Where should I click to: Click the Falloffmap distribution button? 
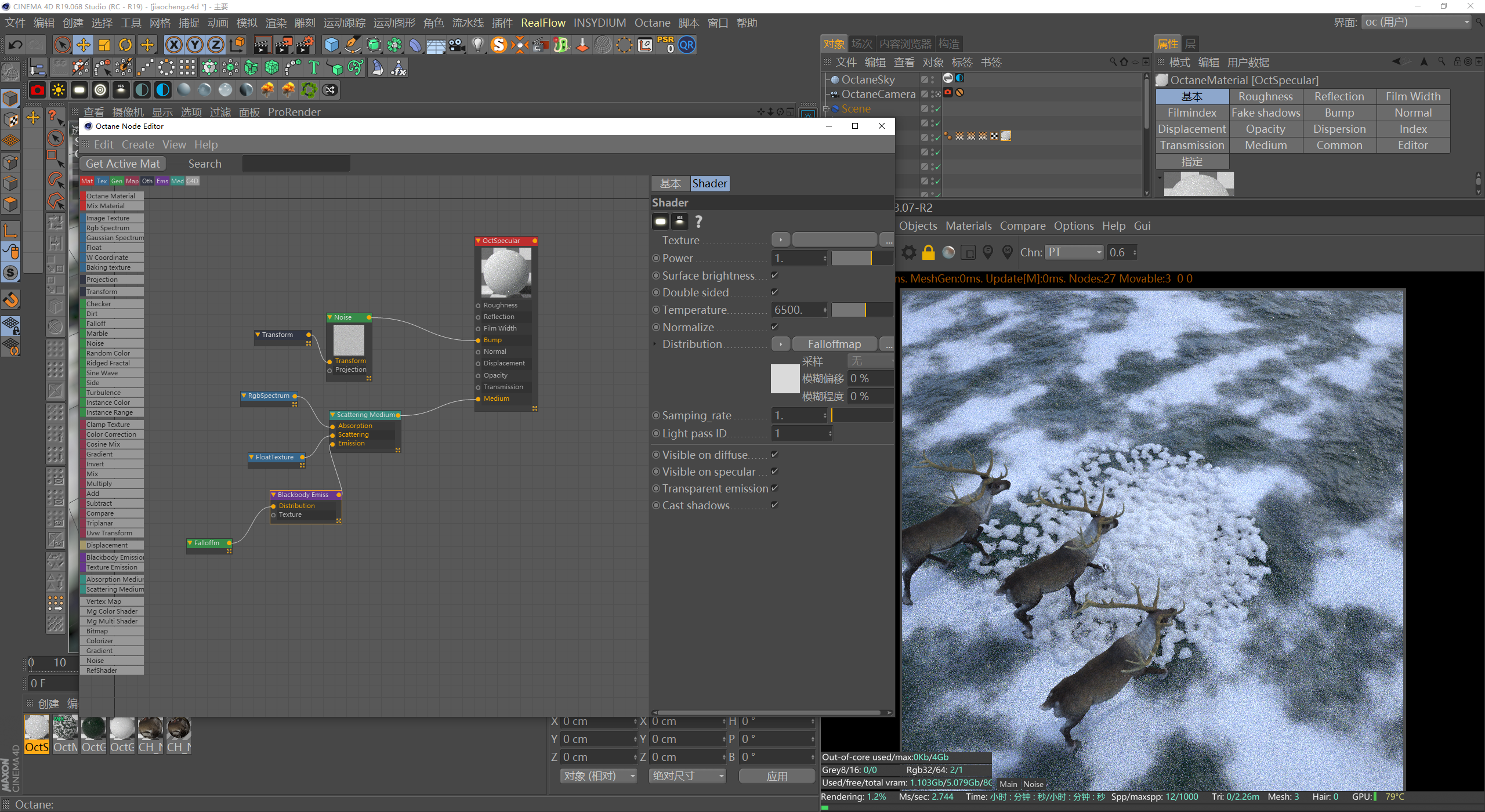pyautogui.click(x=834, y=344)
